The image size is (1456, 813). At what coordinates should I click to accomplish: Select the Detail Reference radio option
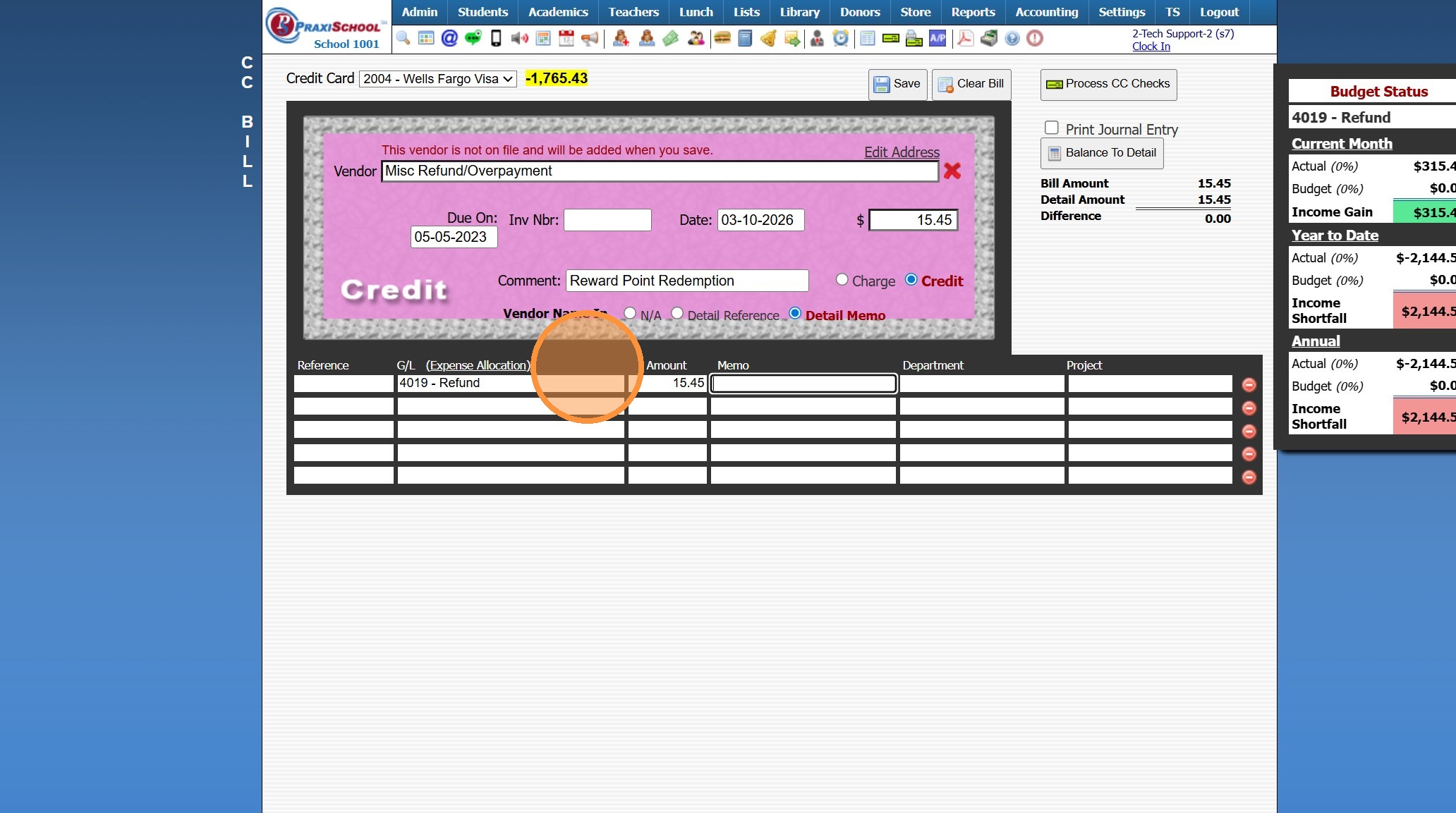[677, 313]
